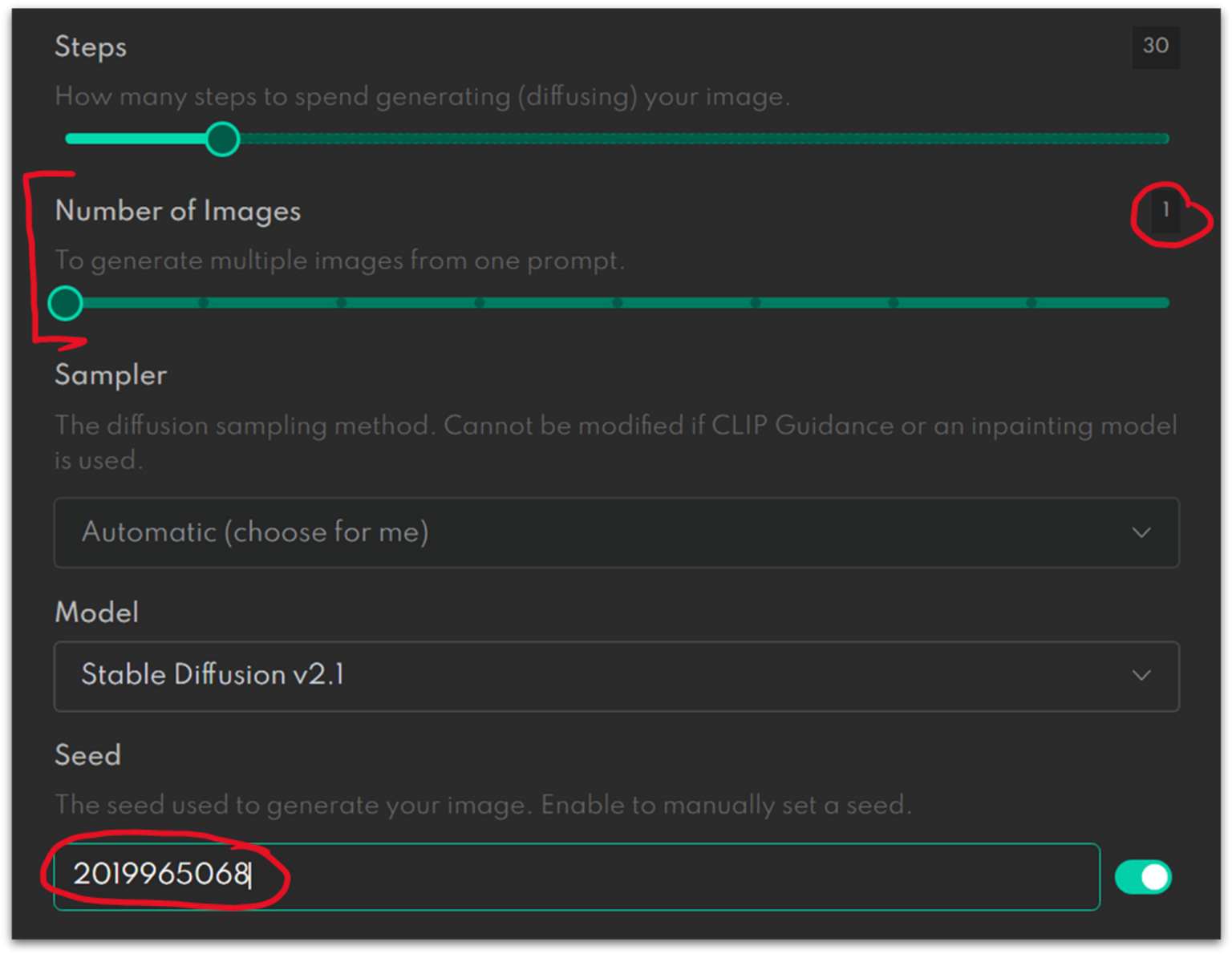Toggle the manual Seed switch off

1143,876
